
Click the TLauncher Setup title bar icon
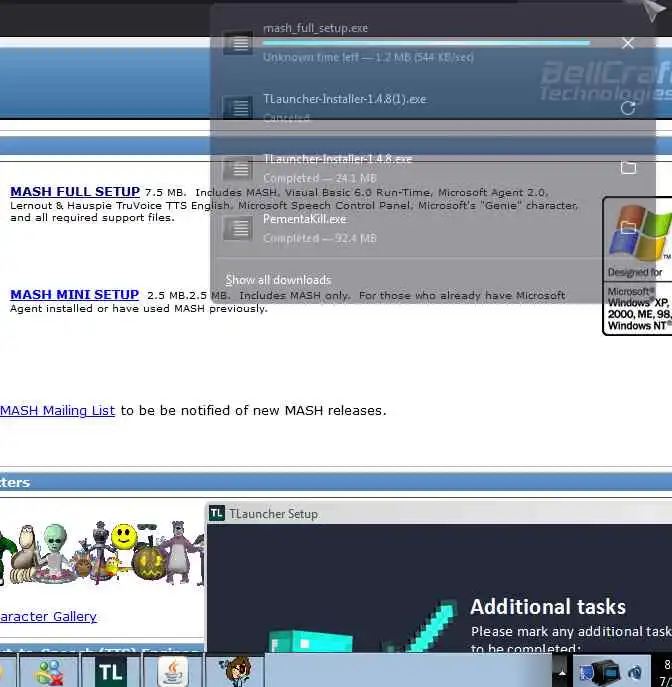[217, 513]
